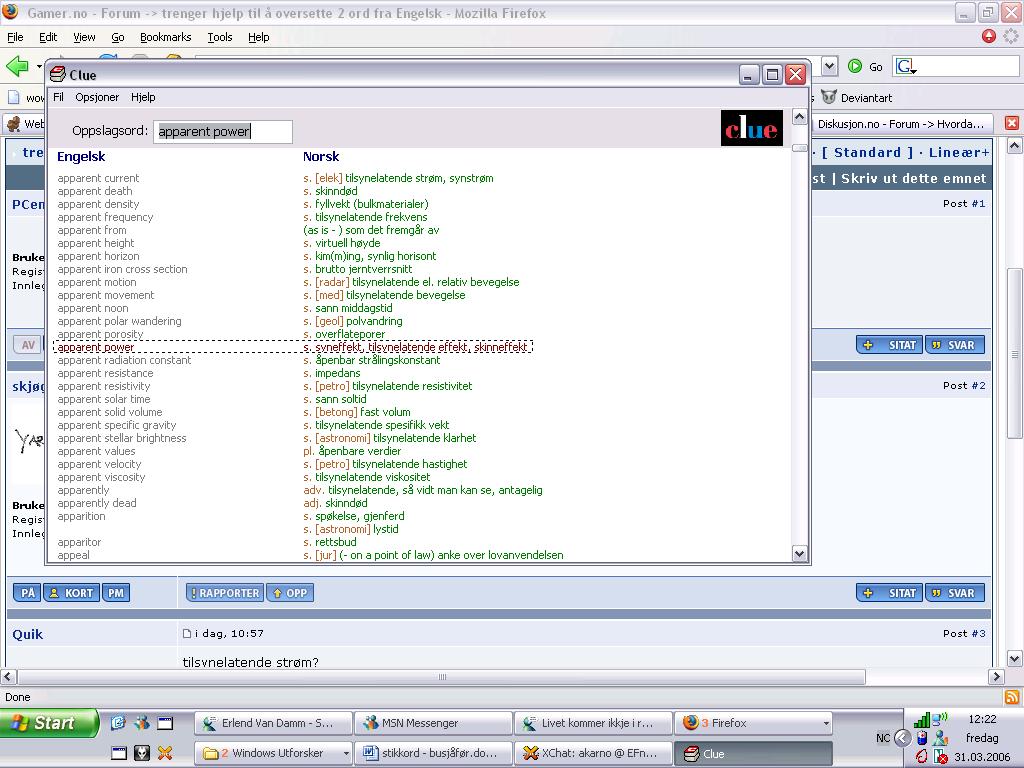
Task: Click Firefox Back arrow button
Action: [17, 66]
